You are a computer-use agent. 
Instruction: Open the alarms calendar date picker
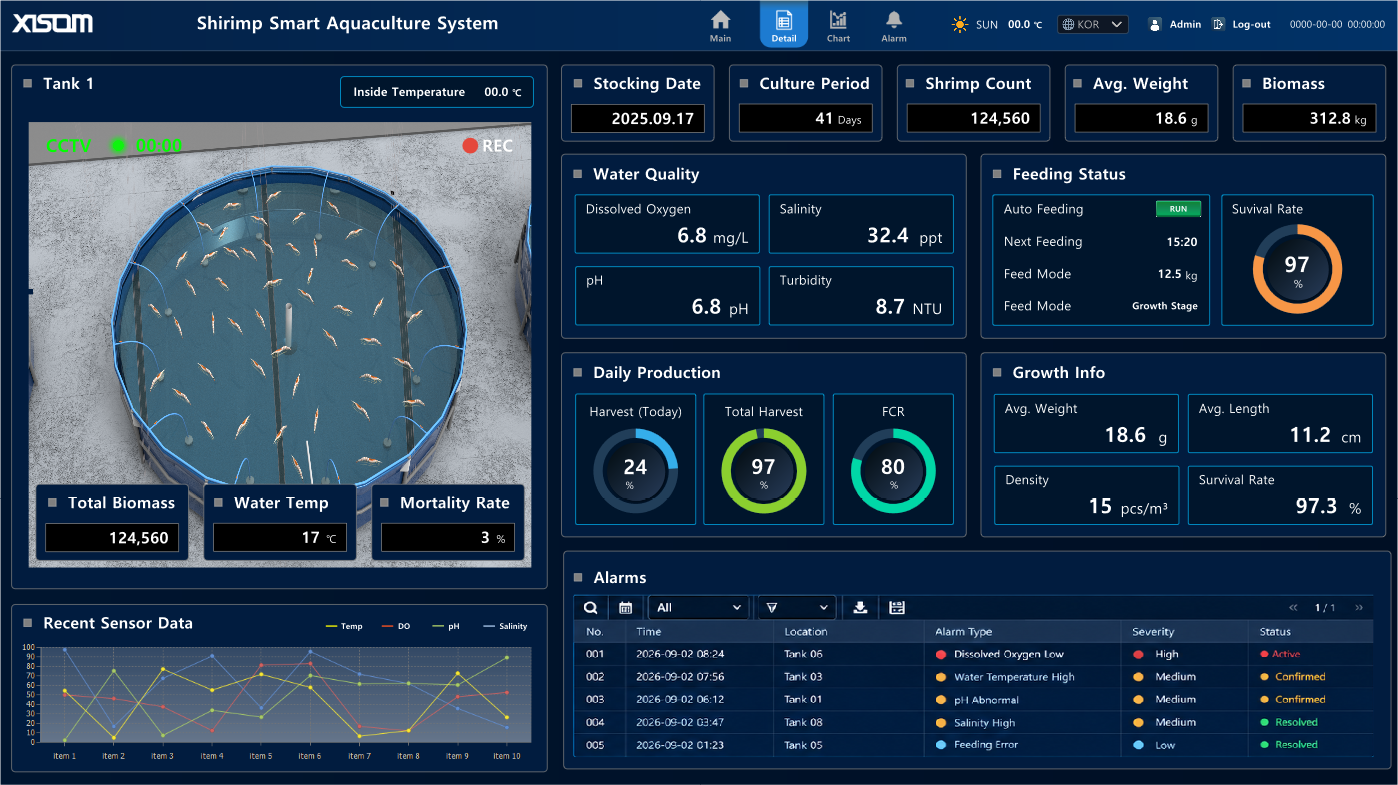625,607
